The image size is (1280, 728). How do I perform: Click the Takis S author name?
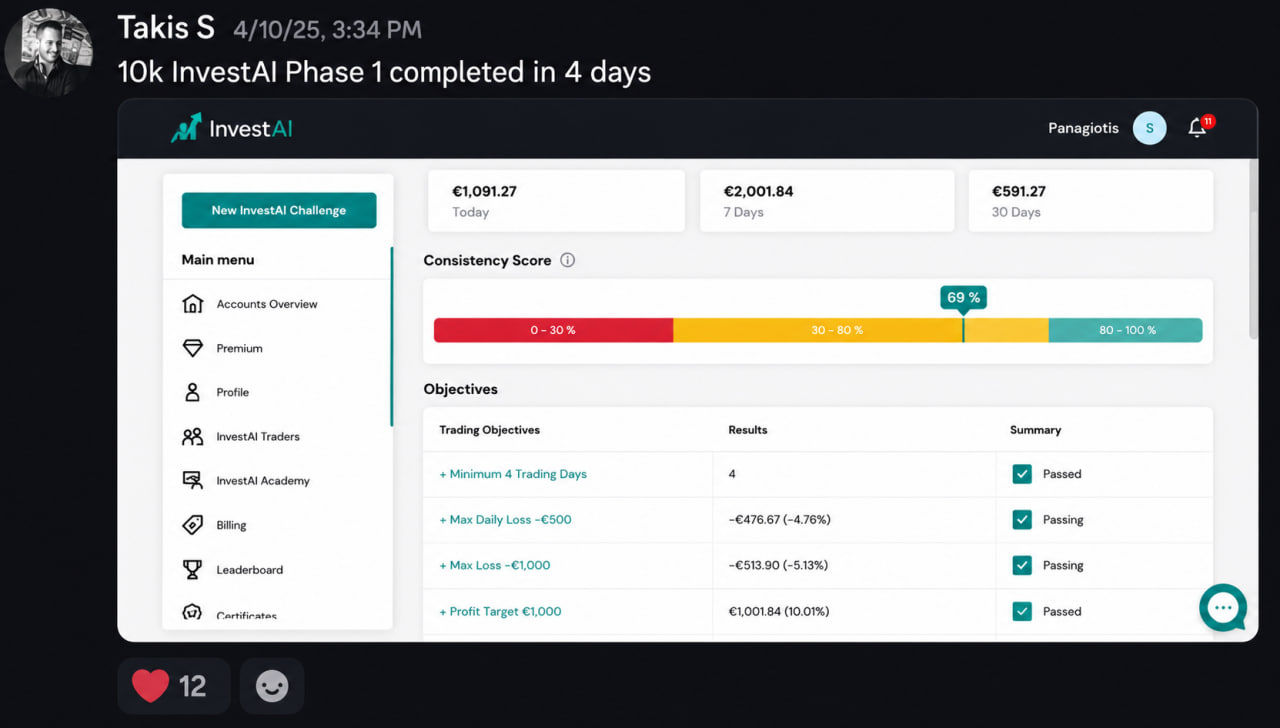point(166,27)
